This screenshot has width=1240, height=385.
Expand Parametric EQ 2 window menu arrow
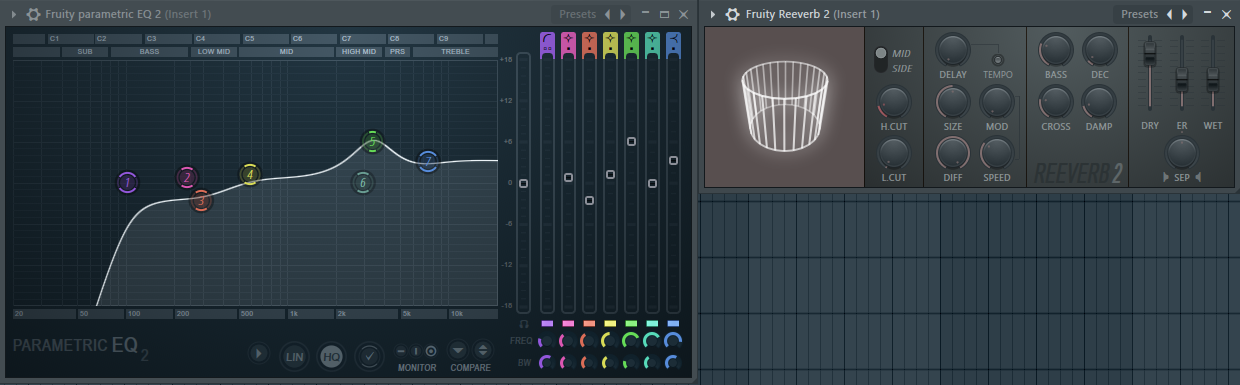point(14,14)
